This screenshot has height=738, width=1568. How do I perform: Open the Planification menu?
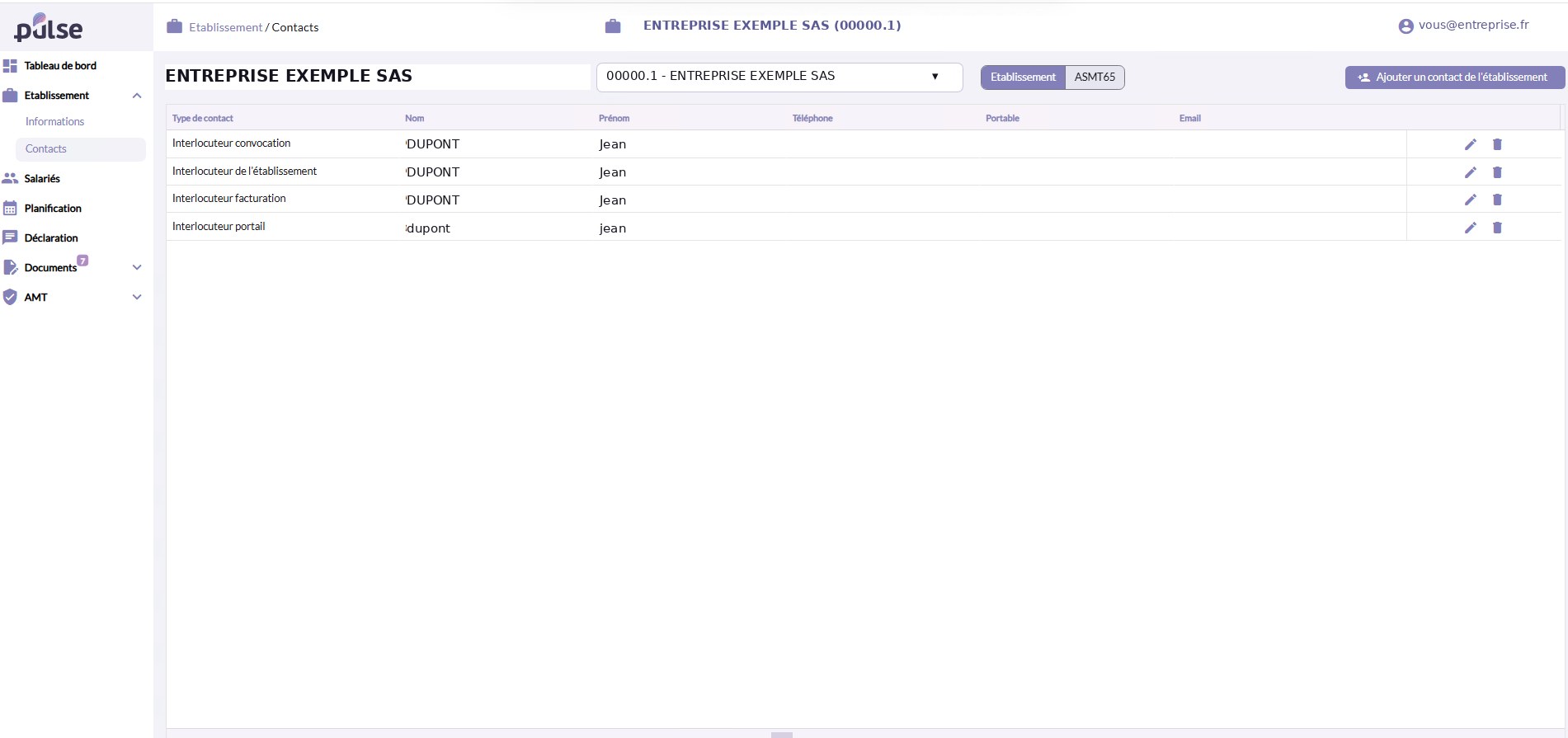point(53,208)
